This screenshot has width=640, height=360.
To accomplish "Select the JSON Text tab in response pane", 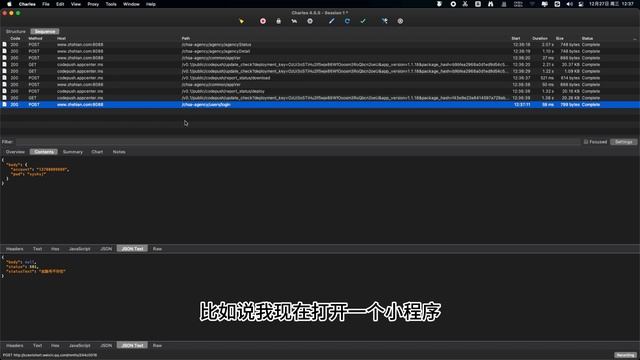I will pos(132,345).
